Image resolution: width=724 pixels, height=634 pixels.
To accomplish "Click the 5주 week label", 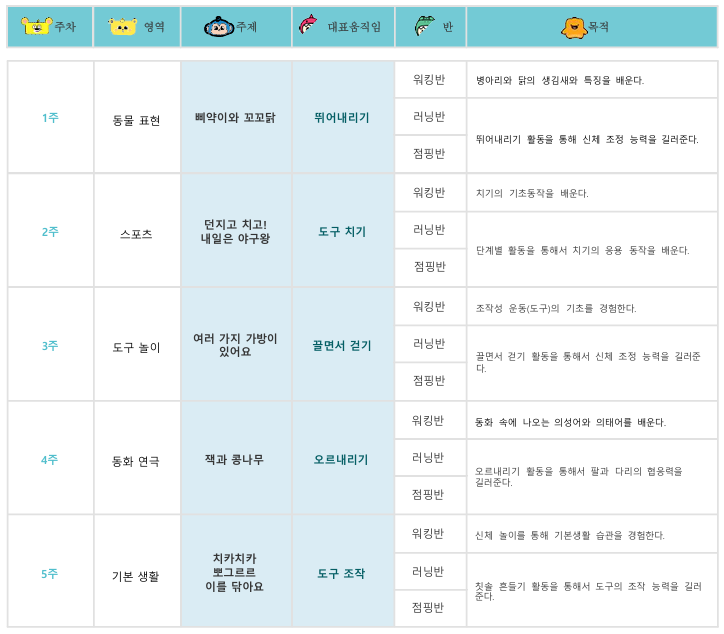I will pyautogui.click(x=50, y=574).
